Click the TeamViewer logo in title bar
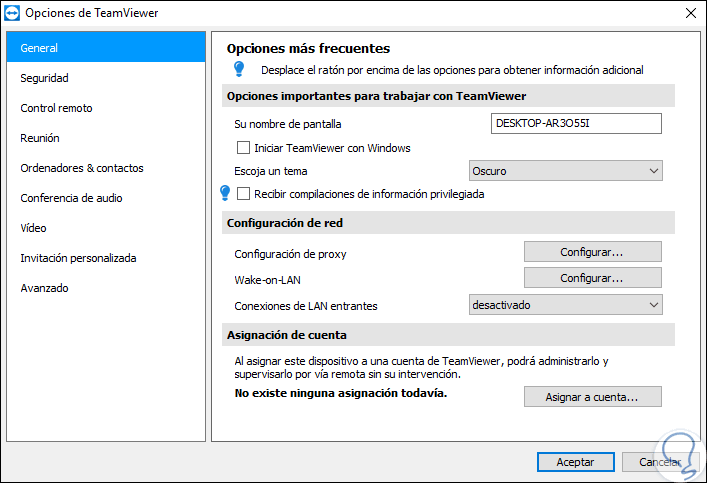The width and height of the screenshot is (707, 483). pos(12,13)
